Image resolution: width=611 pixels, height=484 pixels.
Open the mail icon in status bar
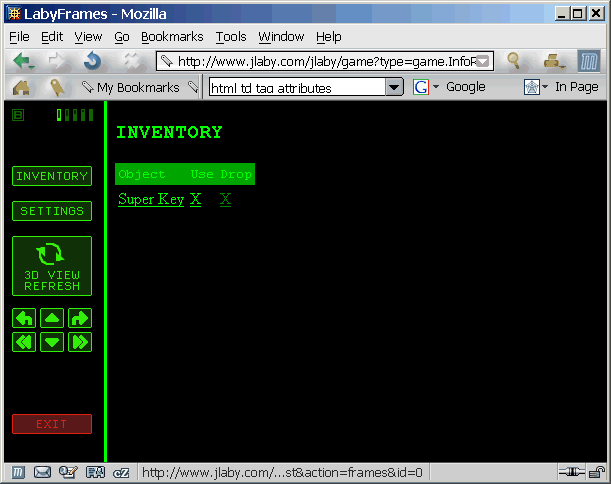tap(42, 472)
